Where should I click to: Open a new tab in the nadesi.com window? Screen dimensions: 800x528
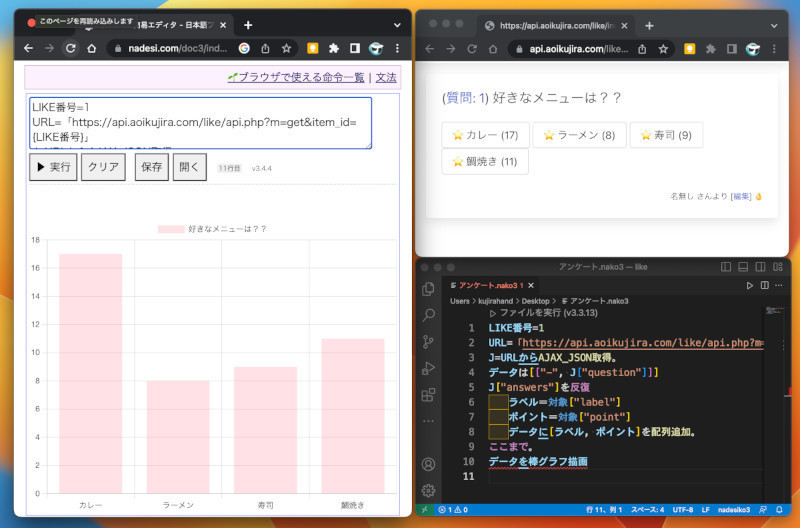pyautogui.click(x=248, y=25)
